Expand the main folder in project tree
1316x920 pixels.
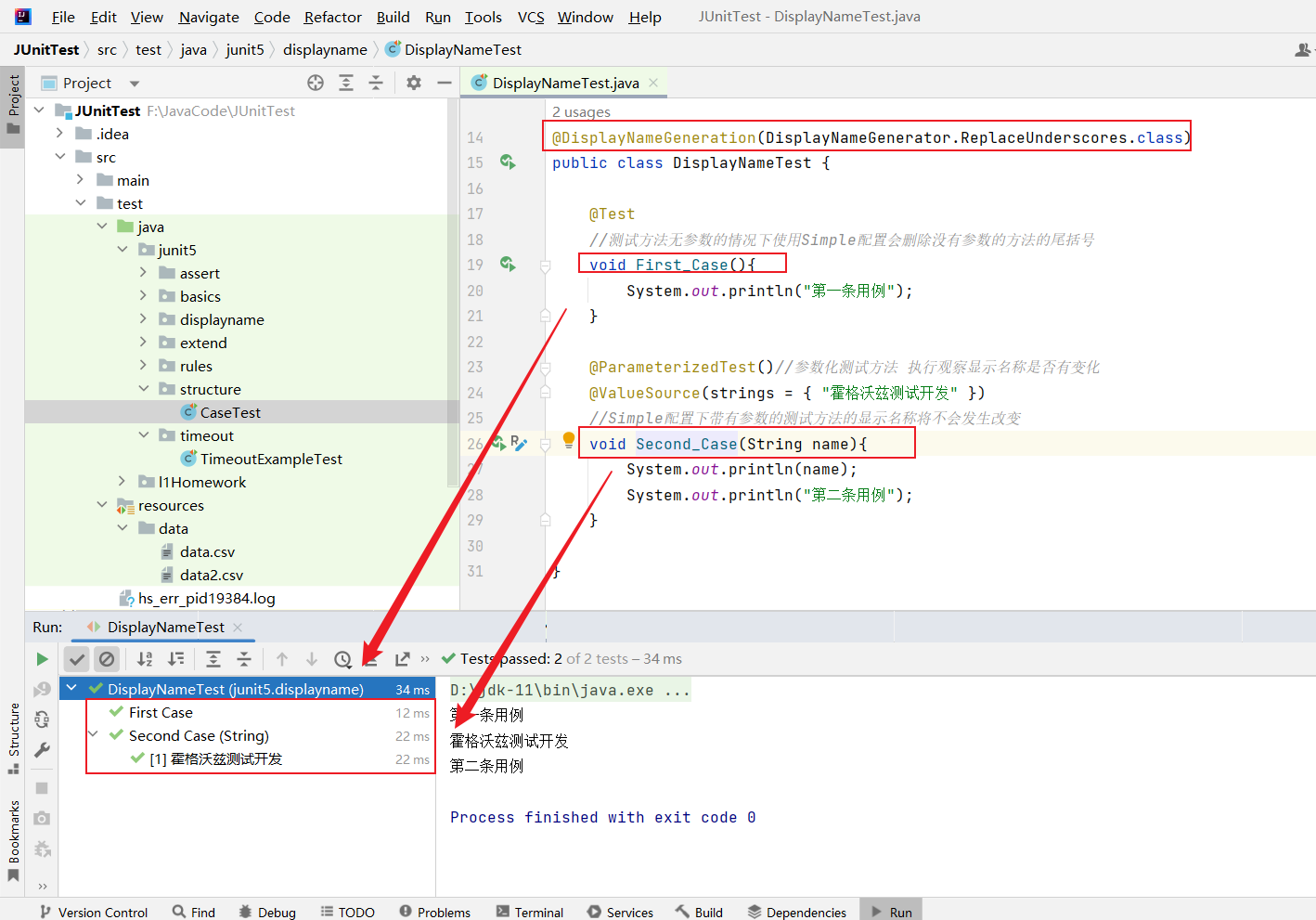tap(81, 180)
